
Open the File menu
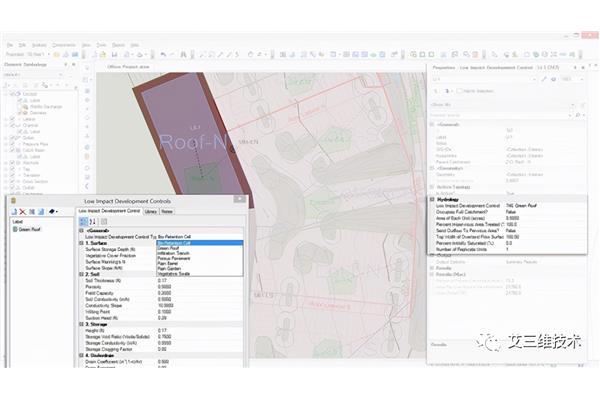[x=10, y=45]
